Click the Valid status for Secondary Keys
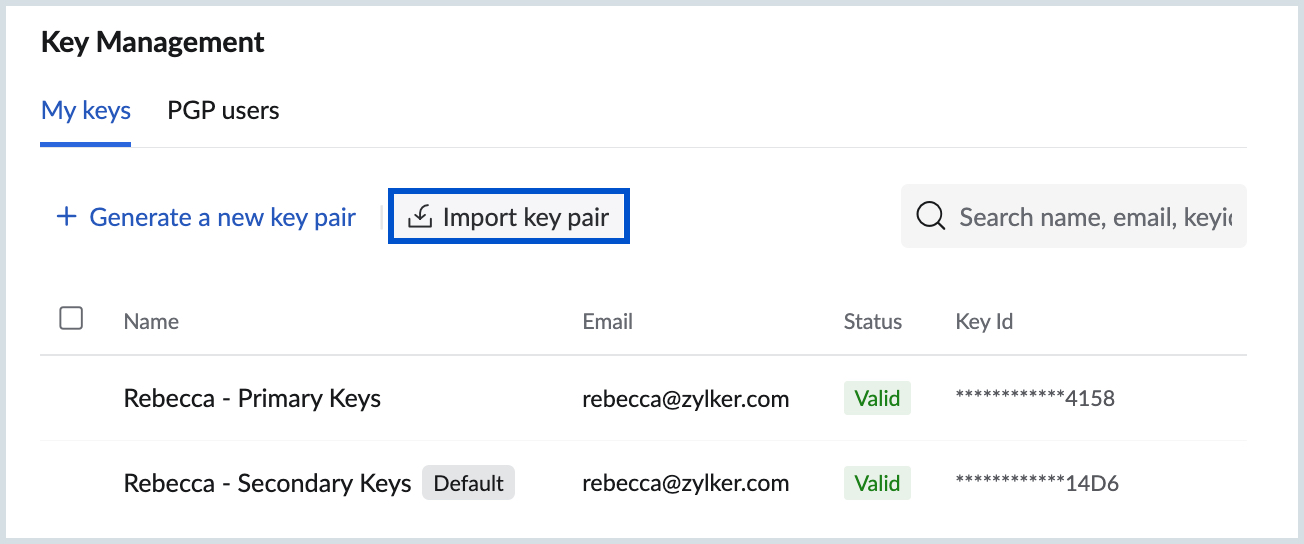The image size is (1304, 544). 877,484
